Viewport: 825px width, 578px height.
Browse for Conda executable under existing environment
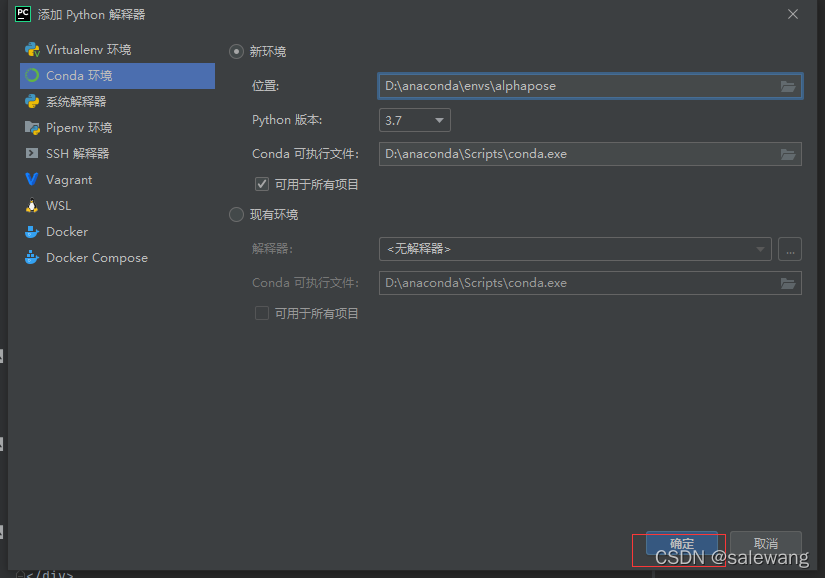[788, 283]
